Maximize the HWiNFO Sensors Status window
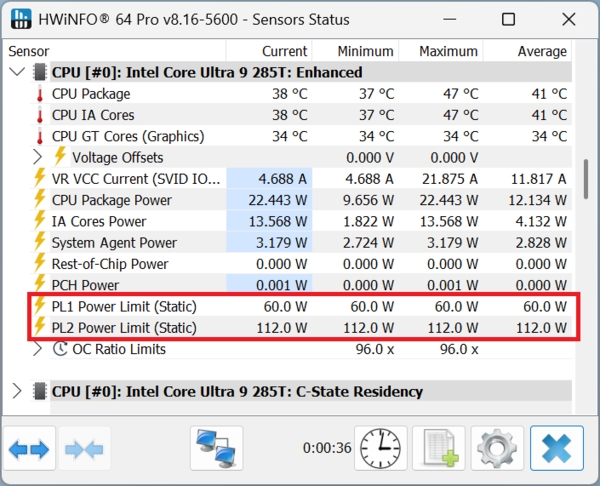This screenshot has width=600, height=486. [508, 19]
